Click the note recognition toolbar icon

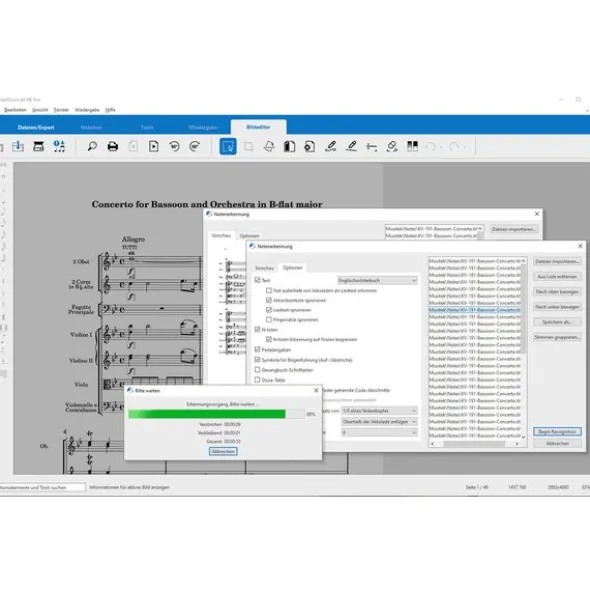point(59,146)
